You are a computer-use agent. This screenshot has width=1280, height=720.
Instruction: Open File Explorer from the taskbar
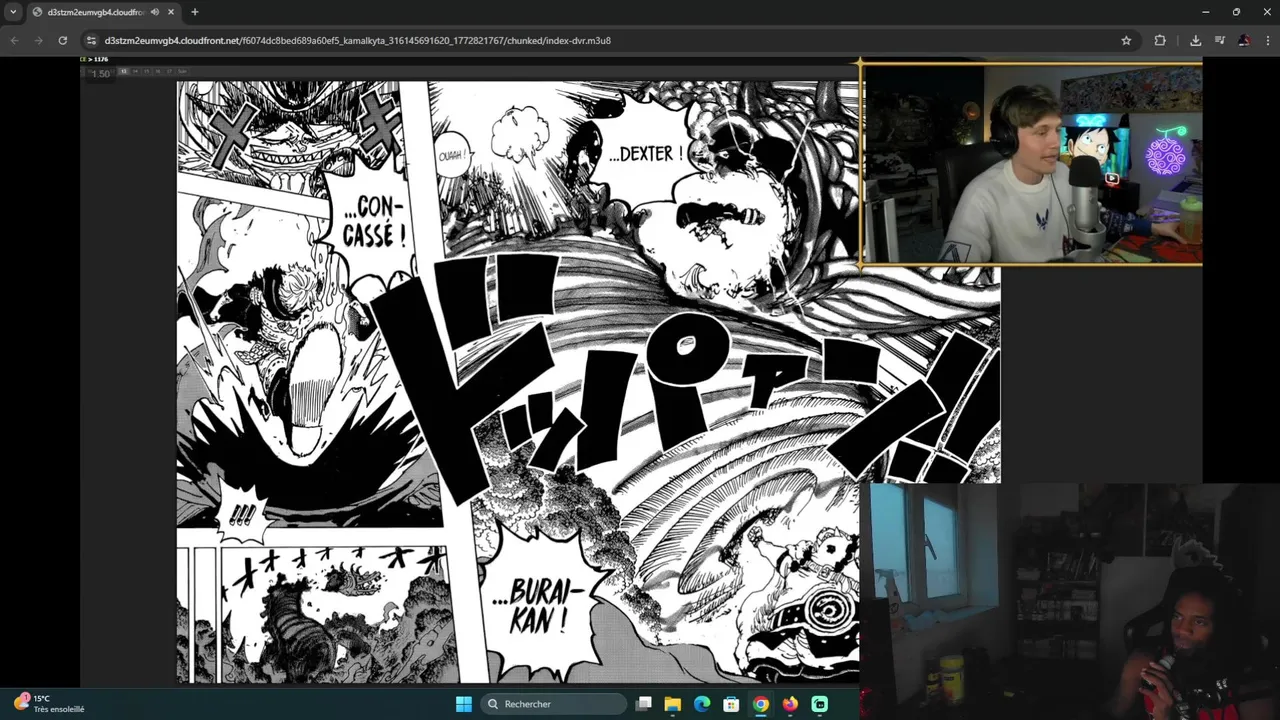click(x=673, y=704)
